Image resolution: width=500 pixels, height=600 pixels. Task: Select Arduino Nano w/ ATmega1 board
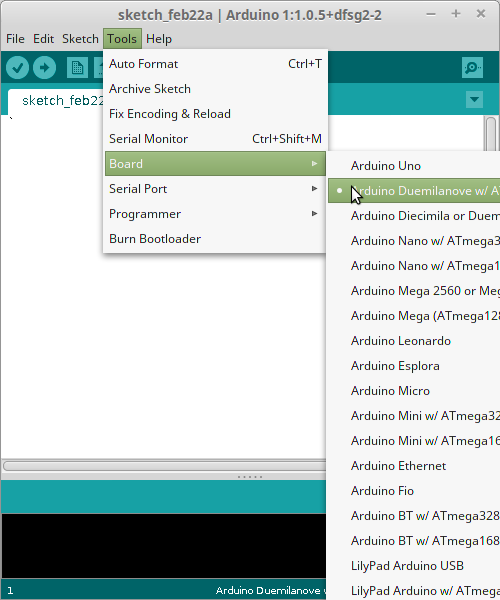point(414,266)
